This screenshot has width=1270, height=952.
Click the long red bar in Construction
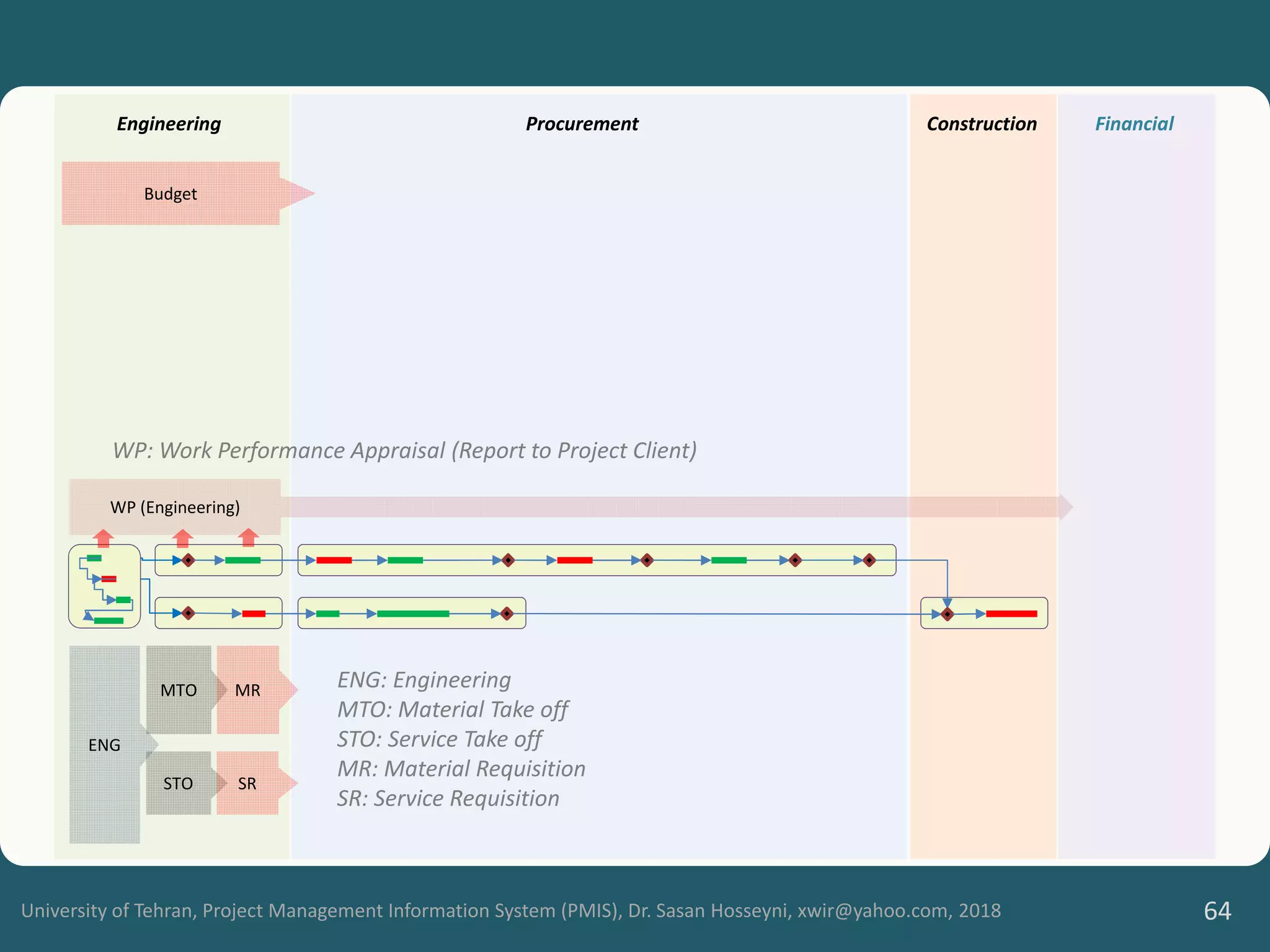[1011, 614]
